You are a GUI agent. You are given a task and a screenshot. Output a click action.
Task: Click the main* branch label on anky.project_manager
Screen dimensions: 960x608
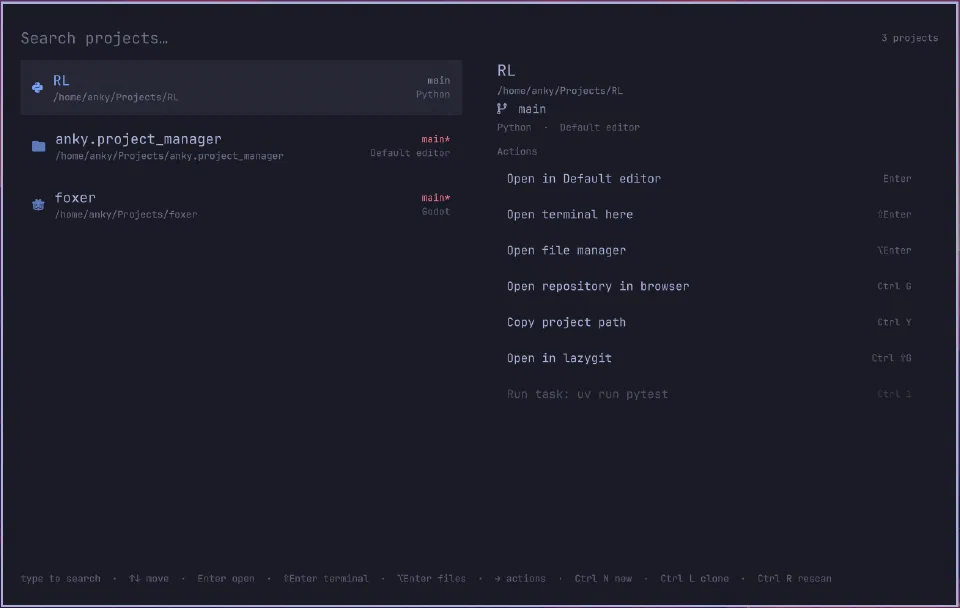[435, 139]
